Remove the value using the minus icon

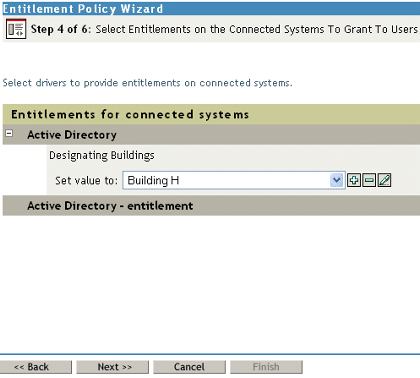(369, 180)
